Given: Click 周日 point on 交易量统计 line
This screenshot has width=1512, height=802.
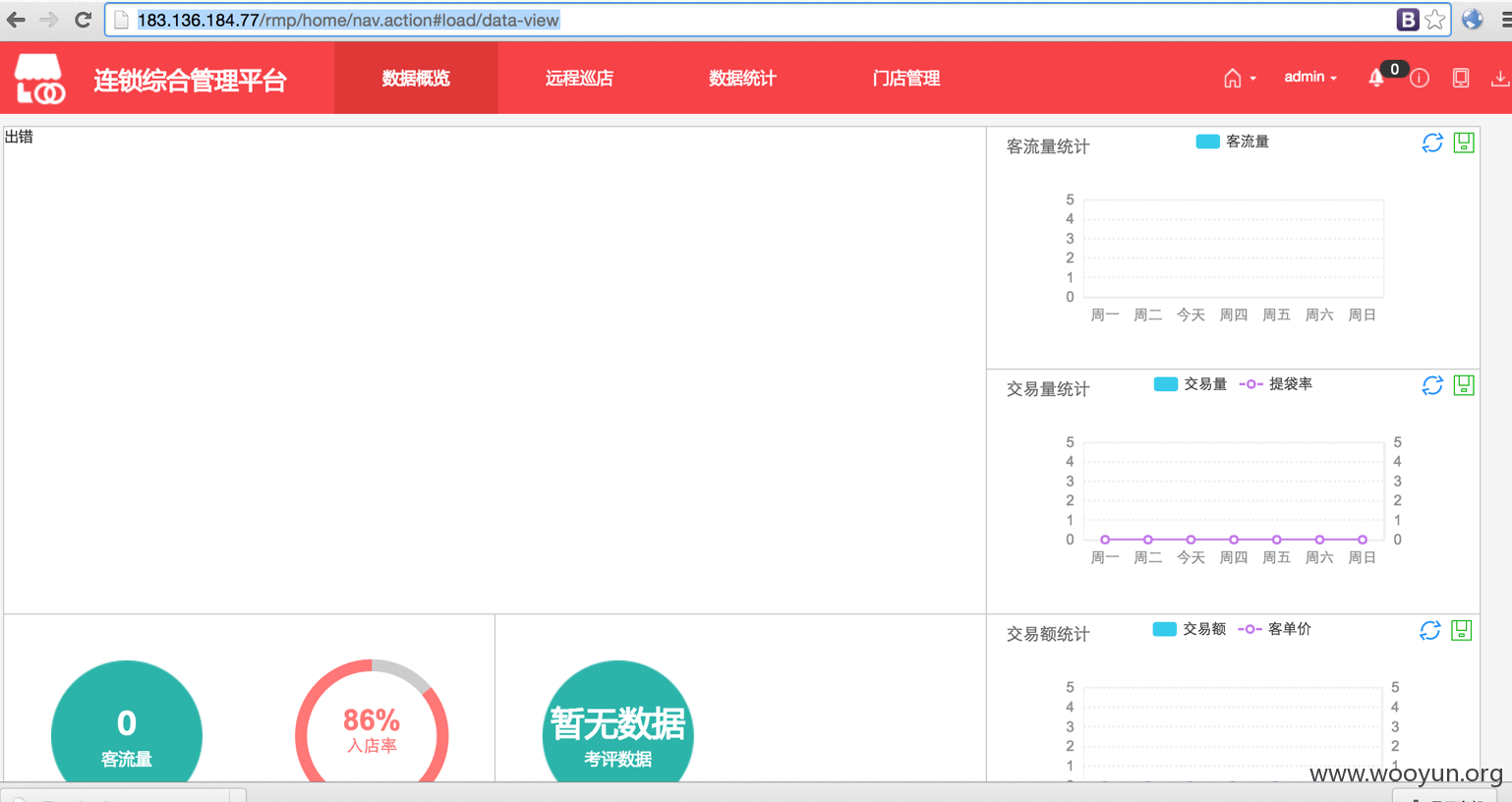Looking at the screenshot, I should tap(1363, 540).
